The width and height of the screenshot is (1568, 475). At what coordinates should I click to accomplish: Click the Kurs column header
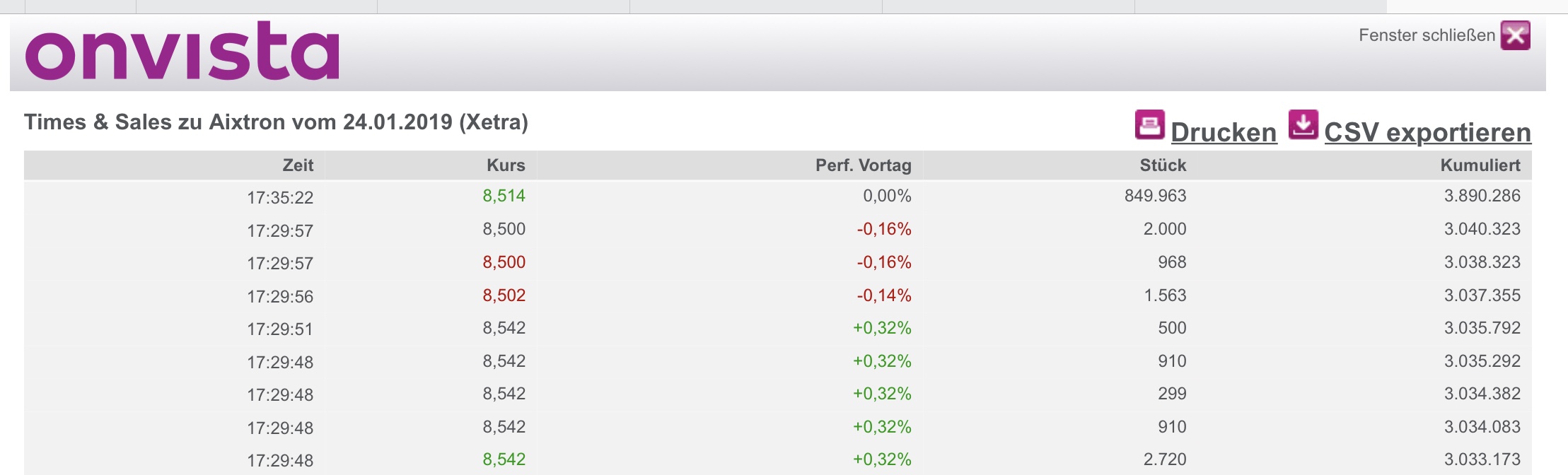[x=506, y=165]
